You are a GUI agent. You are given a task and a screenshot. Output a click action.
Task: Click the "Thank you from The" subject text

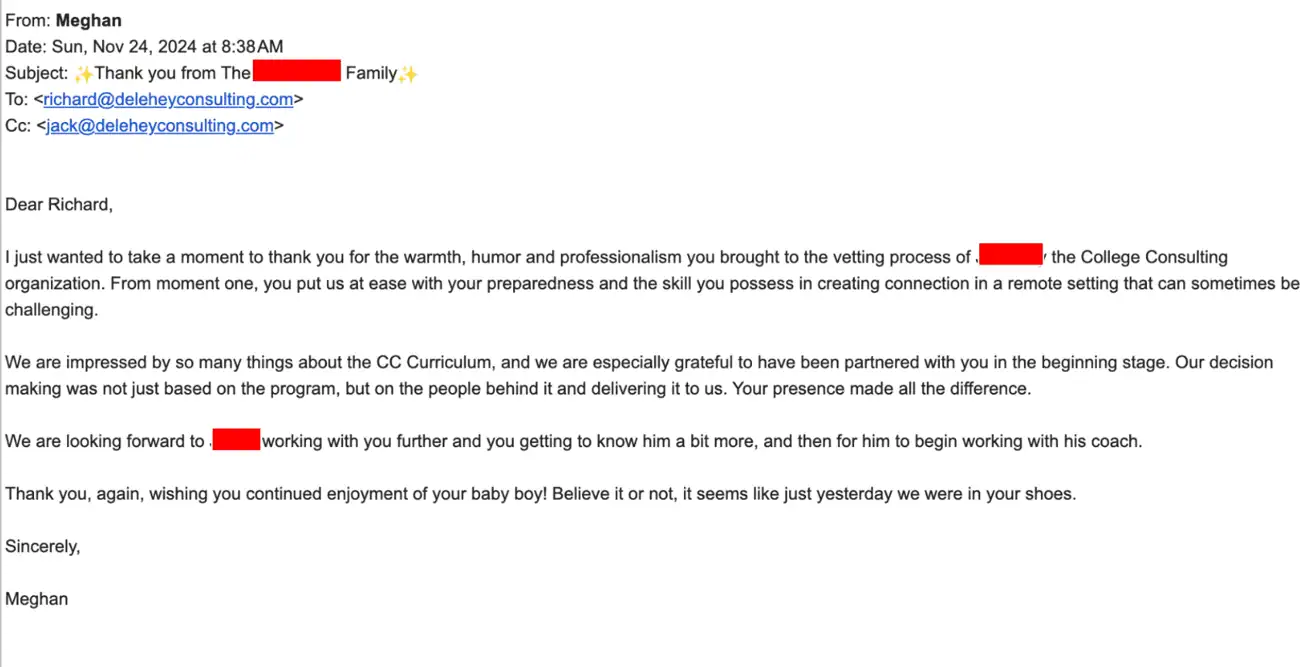coord(172,73)
